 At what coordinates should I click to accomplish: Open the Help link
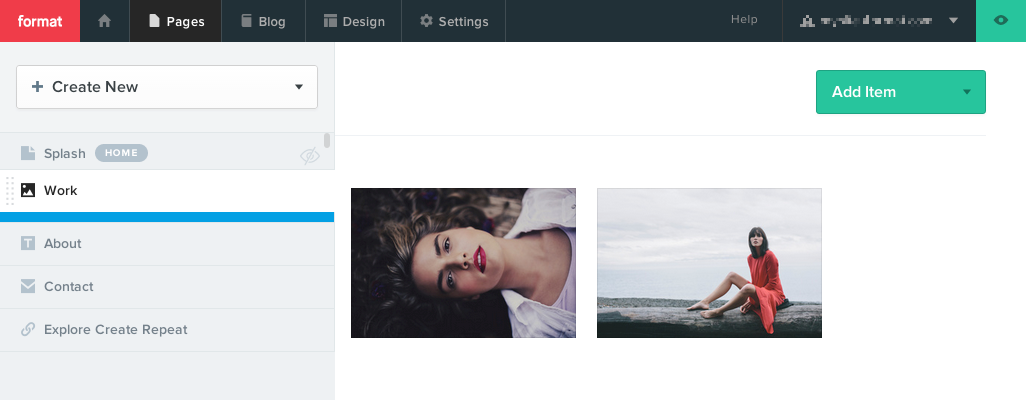[x=744, y=20]
